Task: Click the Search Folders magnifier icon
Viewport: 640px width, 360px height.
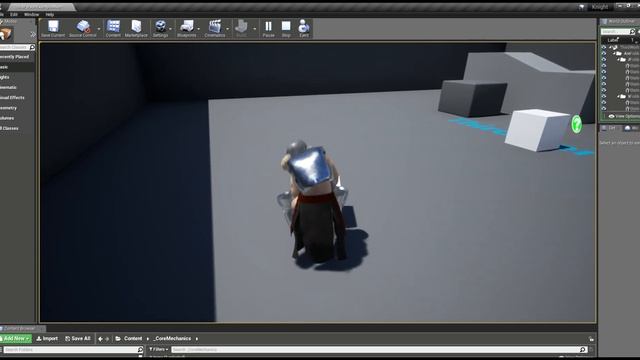Action: [140, 350]
